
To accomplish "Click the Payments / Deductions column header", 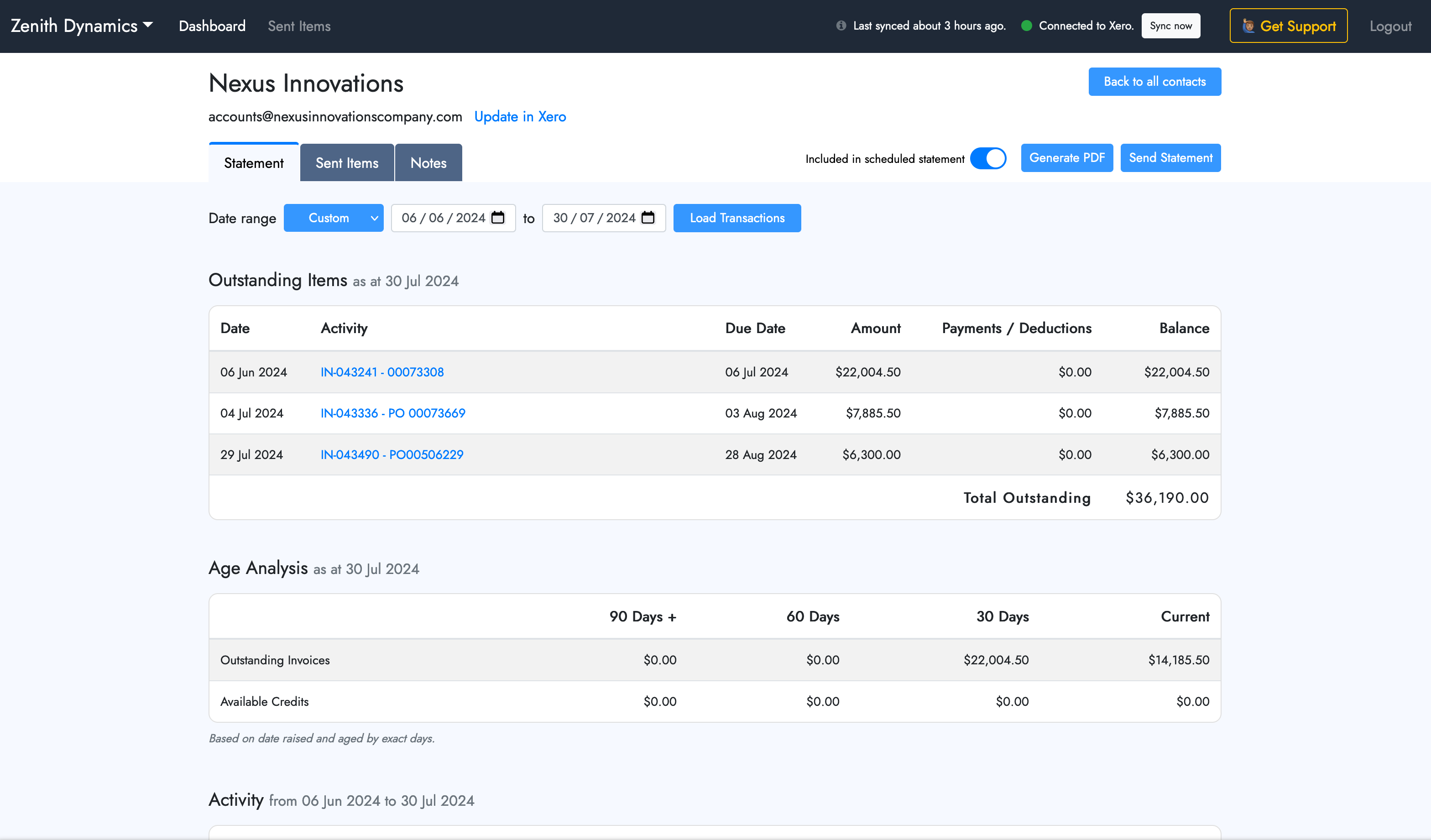I will click(x=1017, y=328).
